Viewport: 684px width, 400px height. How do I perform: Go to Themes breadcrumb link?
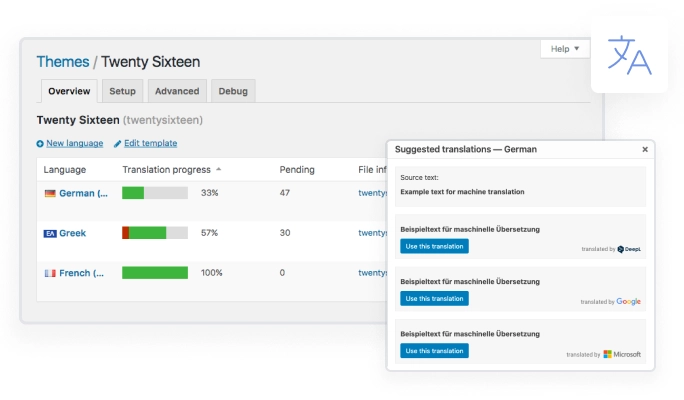tap(62, 61)
